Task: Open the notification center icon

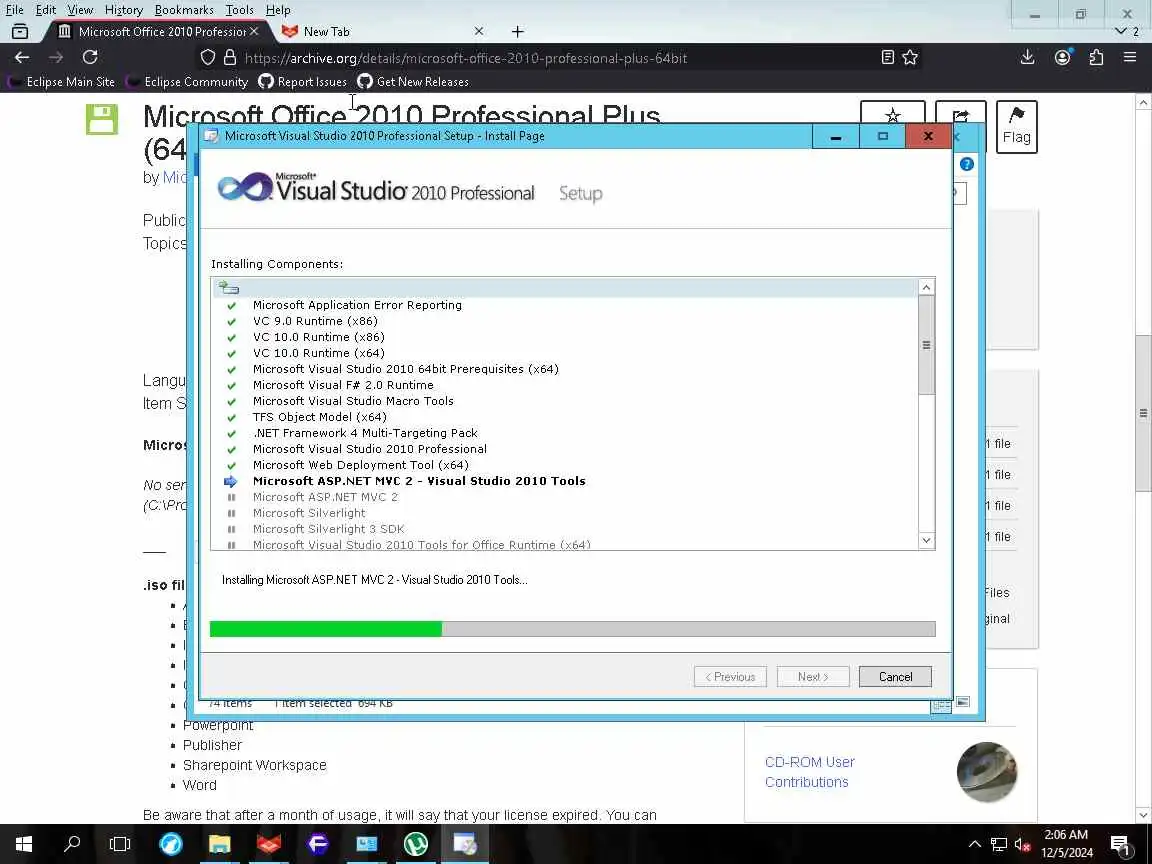Action: pyautogui.click(x=1120, y=844)
